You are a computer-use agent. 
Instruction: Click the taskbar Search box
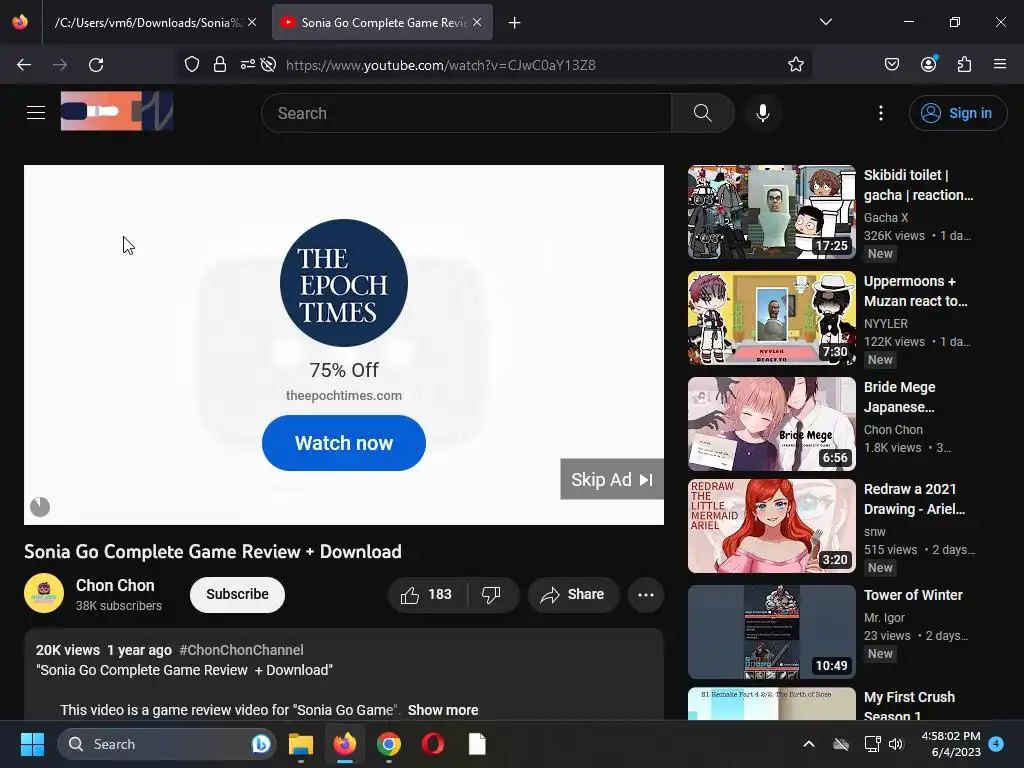[x=167, y=744]
